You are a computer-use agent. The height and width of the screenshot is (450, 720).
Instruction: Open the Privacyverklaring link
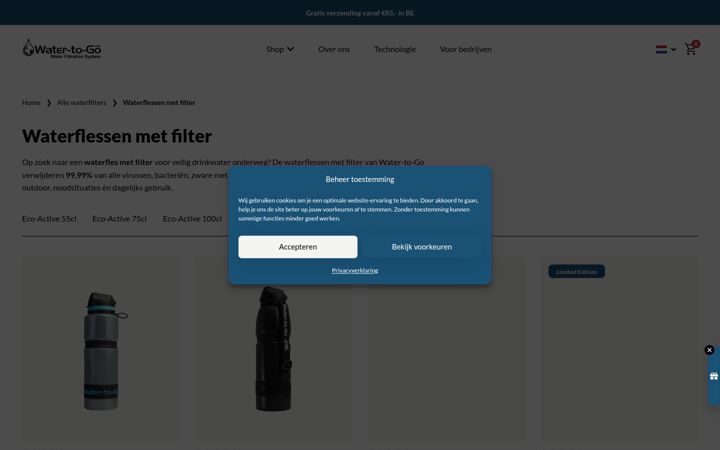click(354, 270)
